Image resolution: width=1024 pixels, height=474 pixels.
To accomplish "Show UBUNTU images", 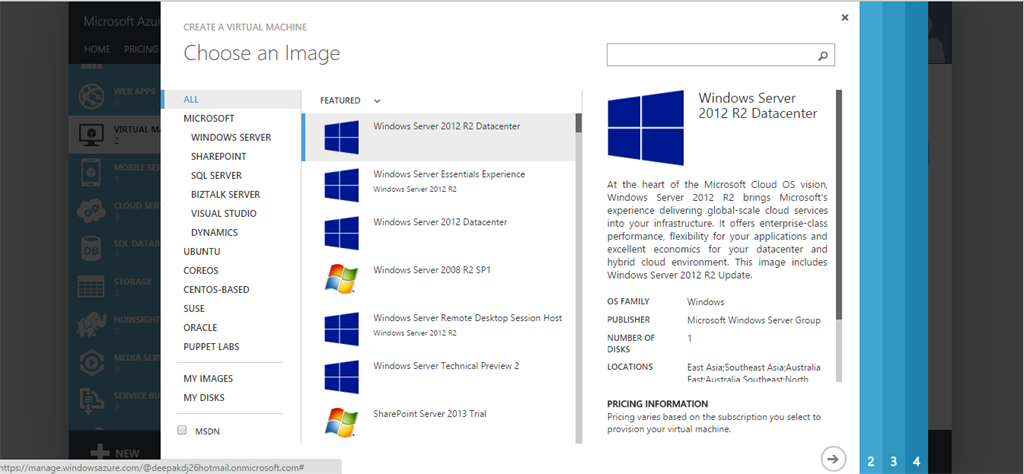I will (x=202, y=251).
